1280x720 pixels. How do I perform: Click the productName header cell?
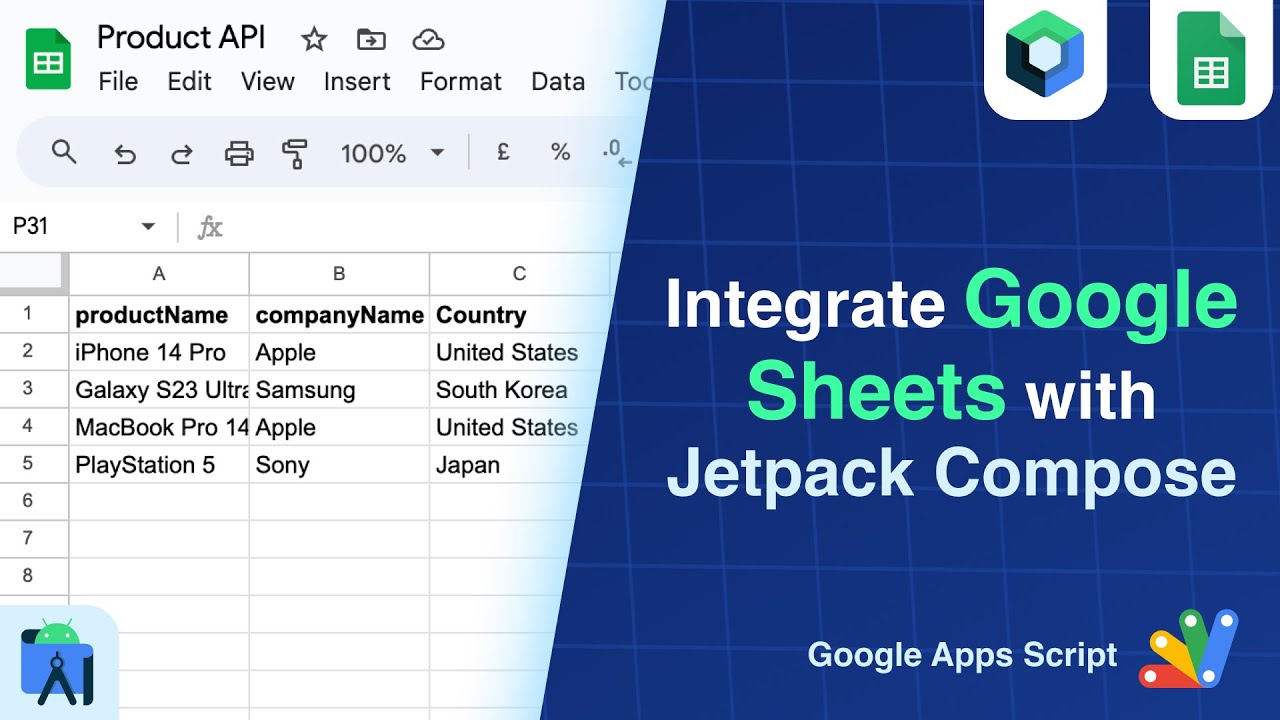tap(159, 315)
